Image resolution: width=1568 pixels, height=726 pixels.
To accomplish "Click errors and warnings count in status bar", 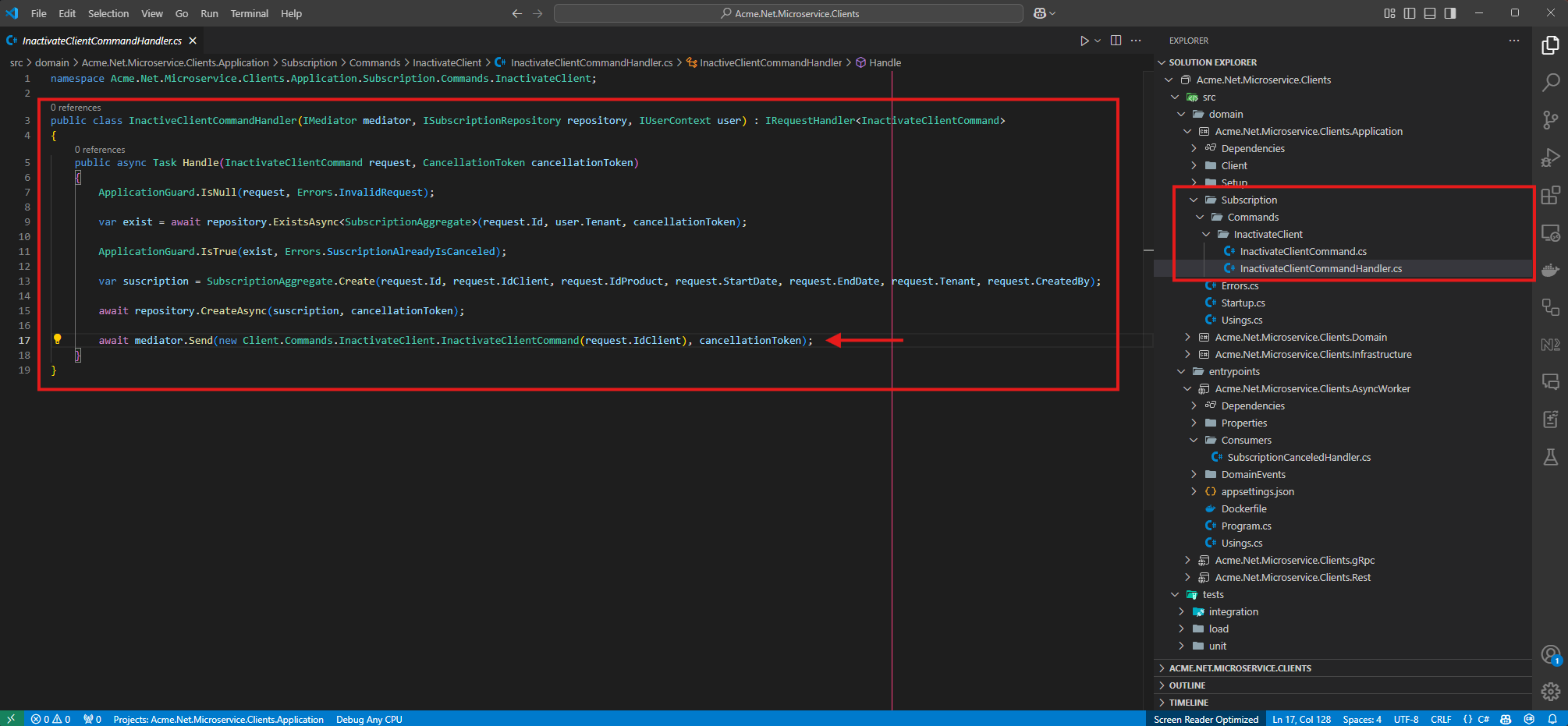I will pos(51,719).
